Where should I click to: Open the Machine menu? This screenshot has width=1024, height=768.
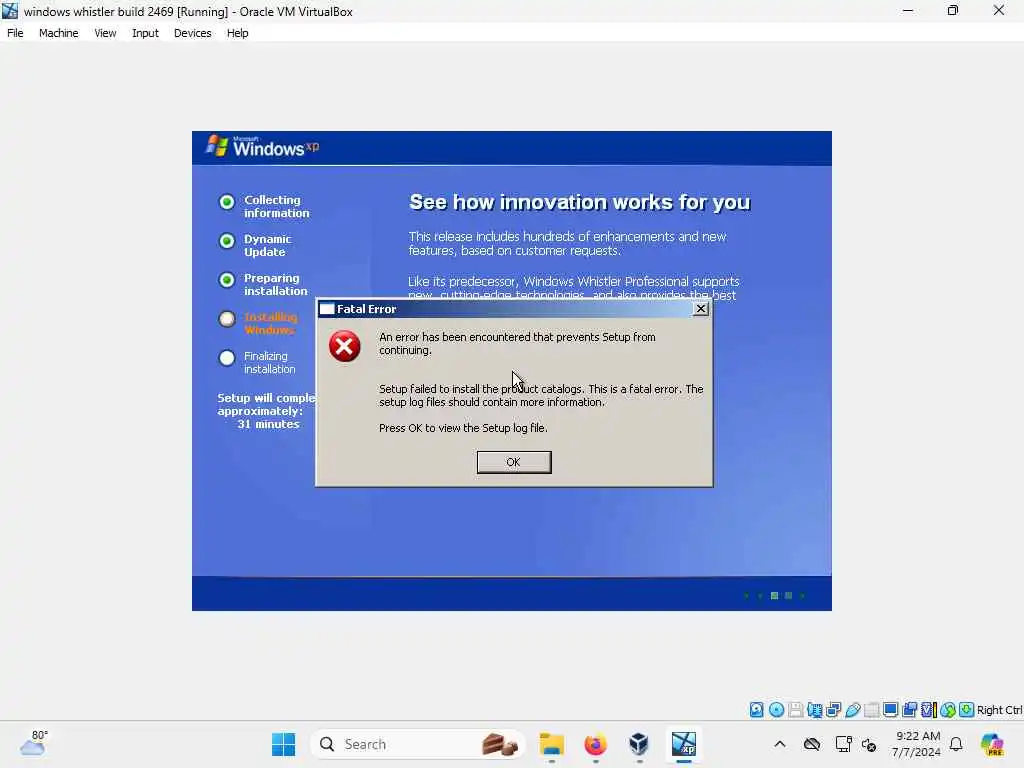(58, 33)
